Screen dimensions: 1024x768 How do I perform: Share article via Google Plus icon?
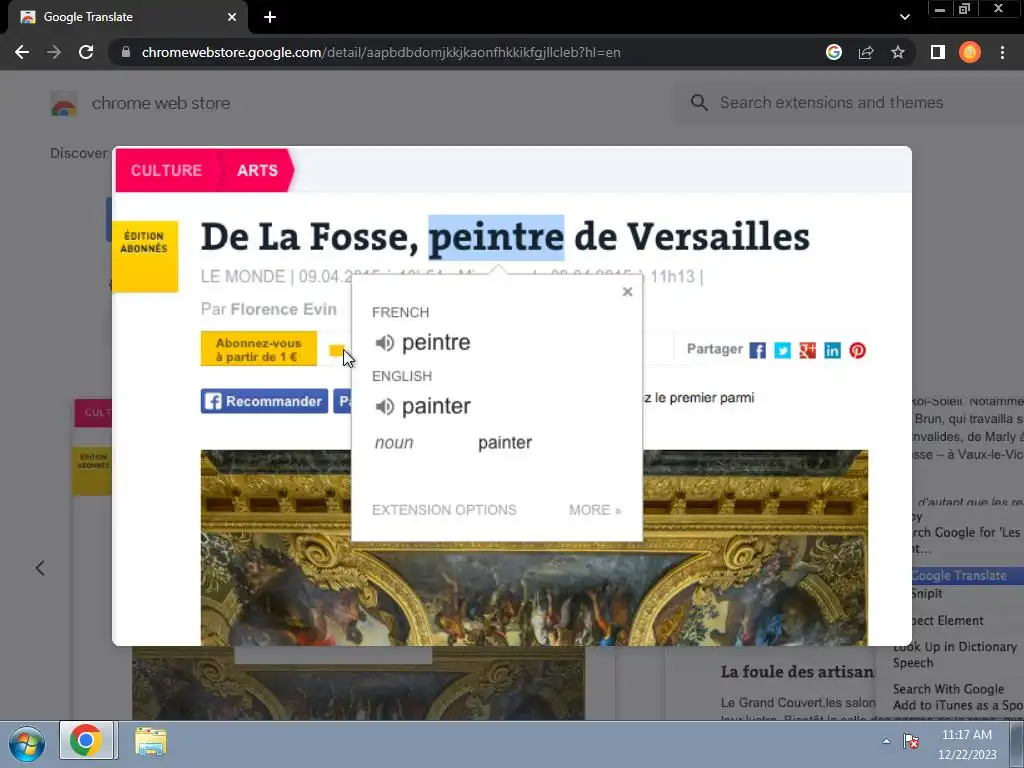click(807, 351)
